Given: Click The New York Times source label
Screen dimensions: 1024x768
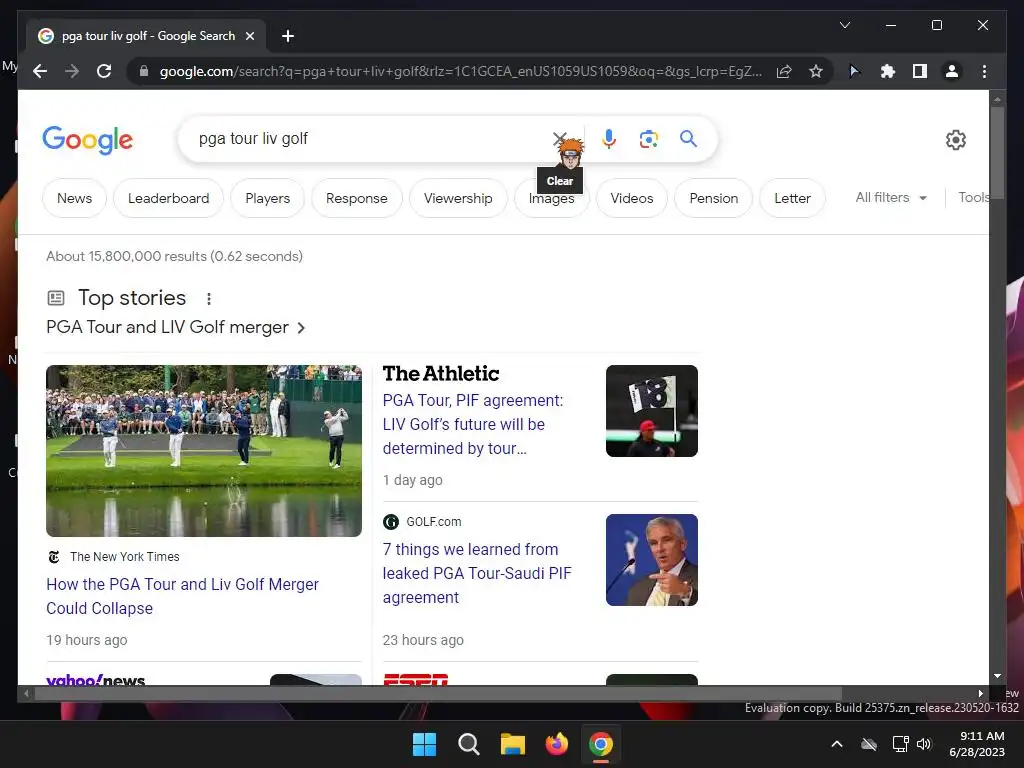Looking at the screenshot, I should click(124, 556).
